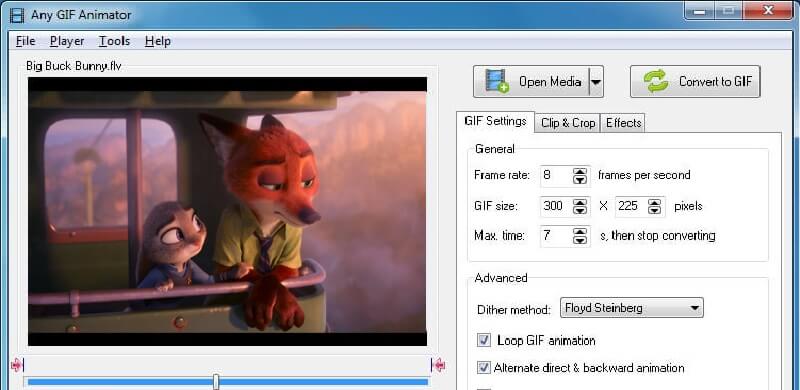Image resolution: width=800 pixels, height=390 pixels.
Task: Switch to the GIF Settings tab
Action: point(495,121)
